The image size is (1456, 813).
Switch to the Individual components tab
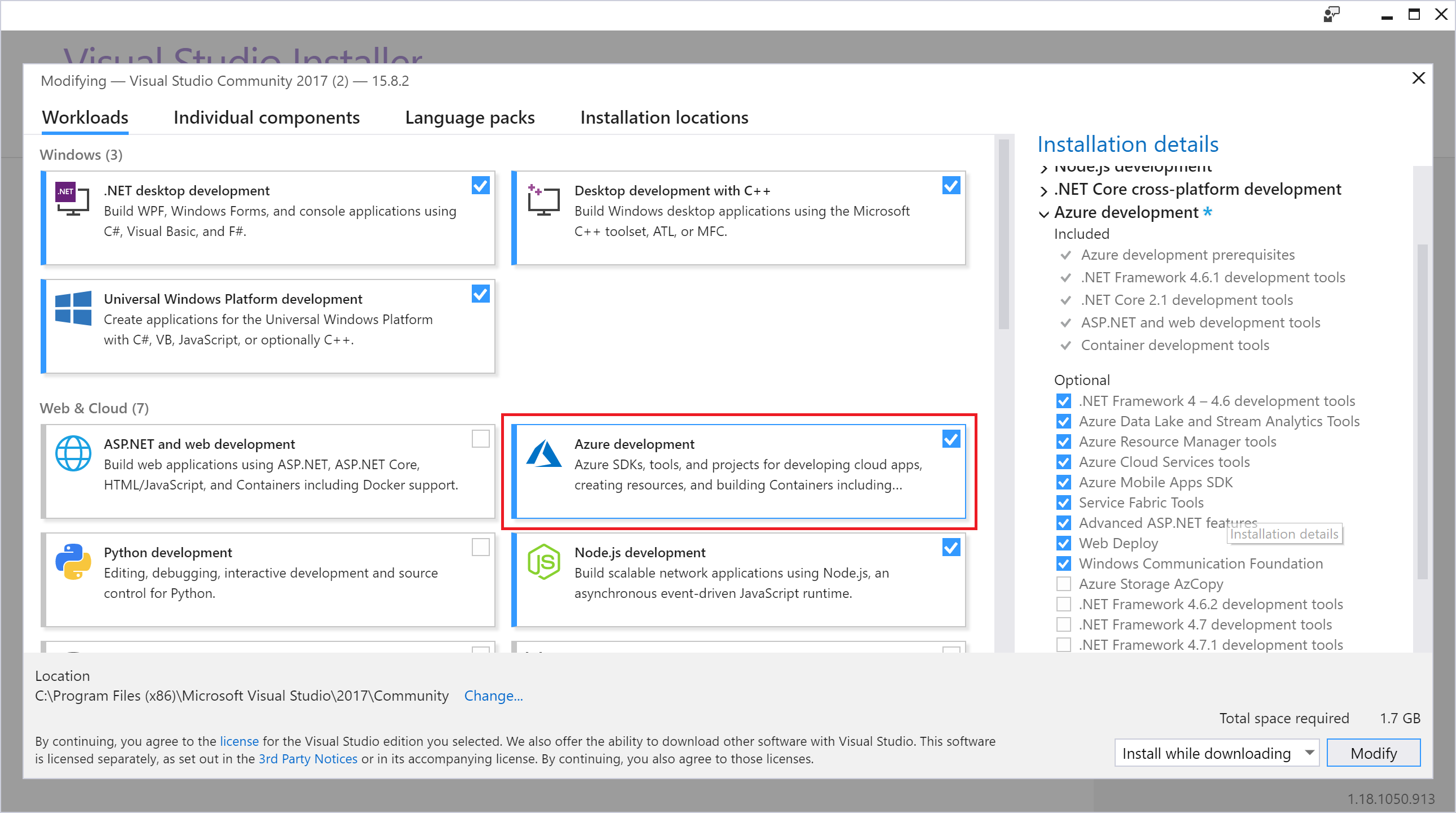[265, 116]
